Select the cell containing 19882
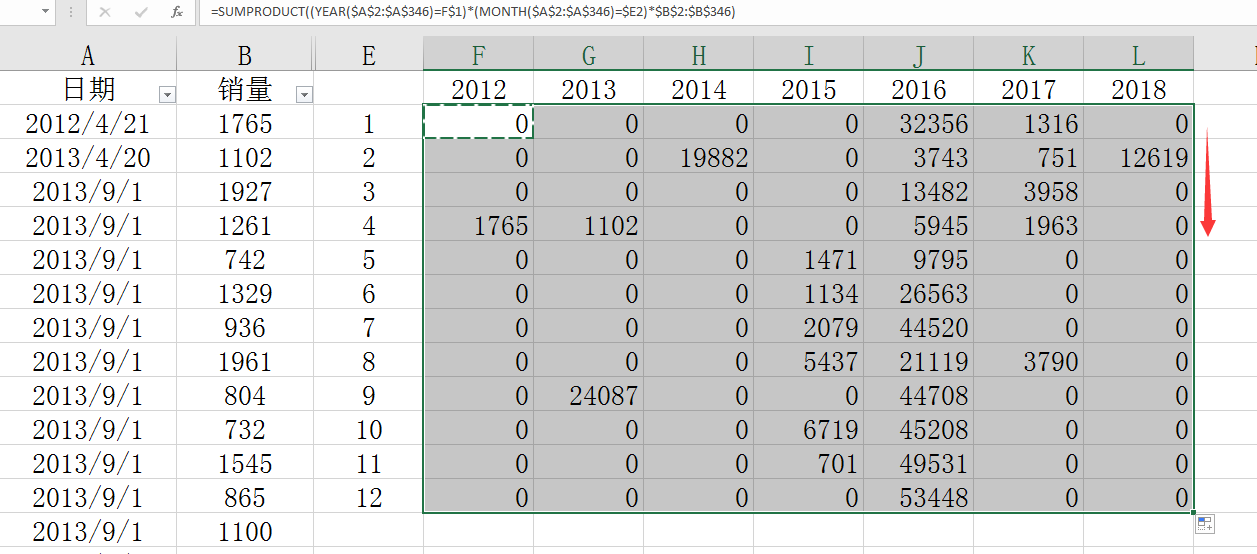The image size is (1257, 554). point(699,157)
